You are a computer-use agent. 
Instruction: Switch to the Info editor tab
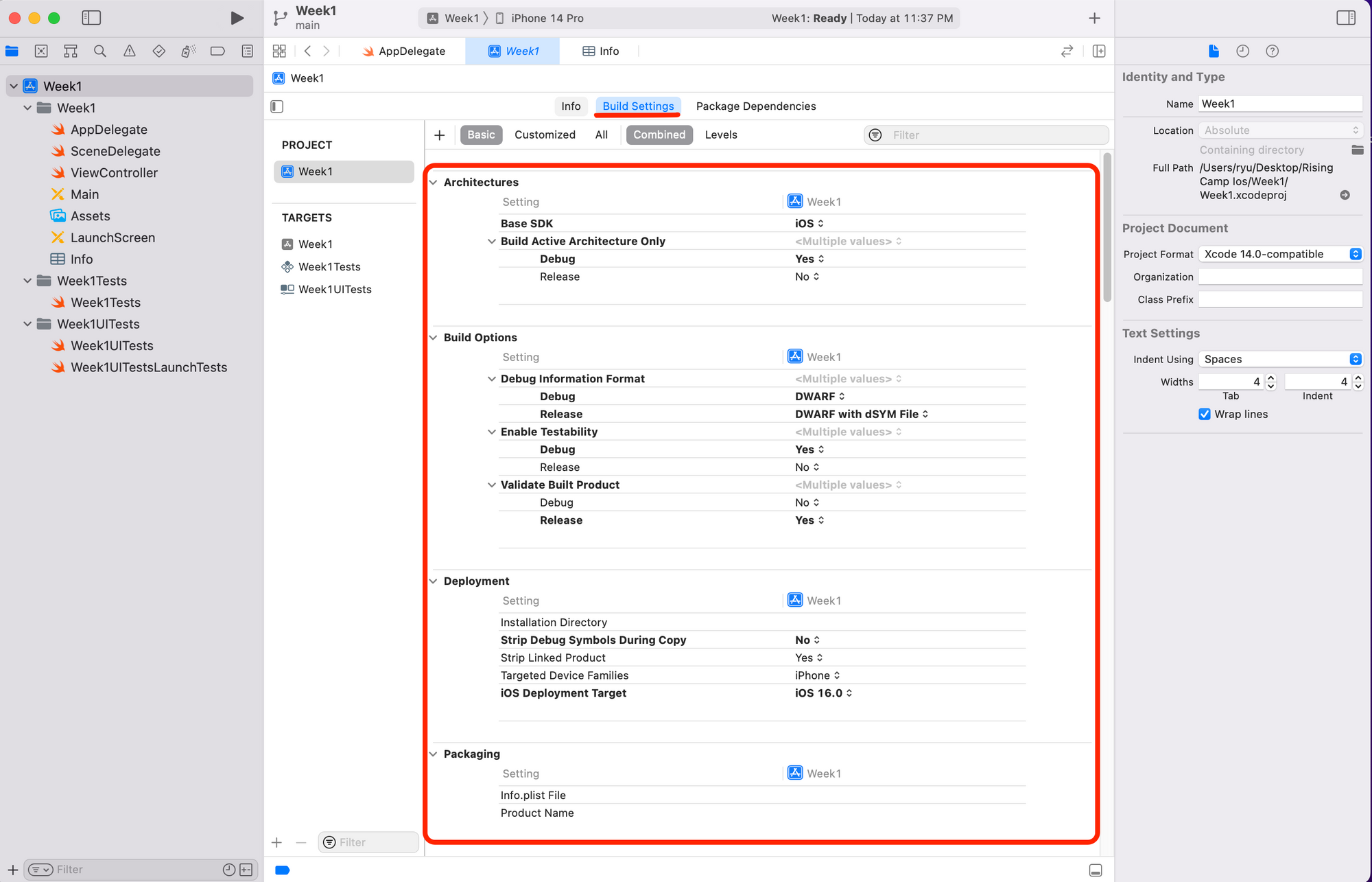coord(600,51)
